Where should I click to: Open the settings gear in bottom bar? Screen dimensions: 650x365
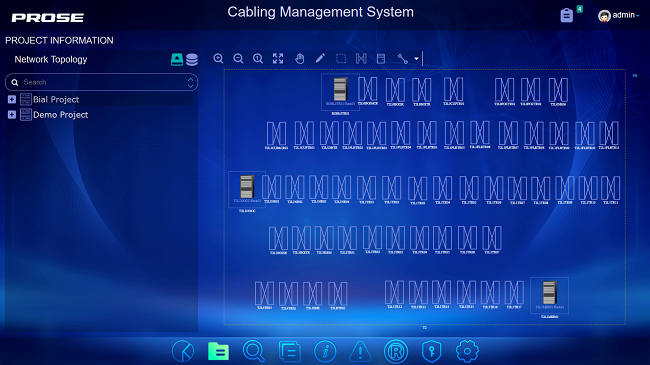467,351
